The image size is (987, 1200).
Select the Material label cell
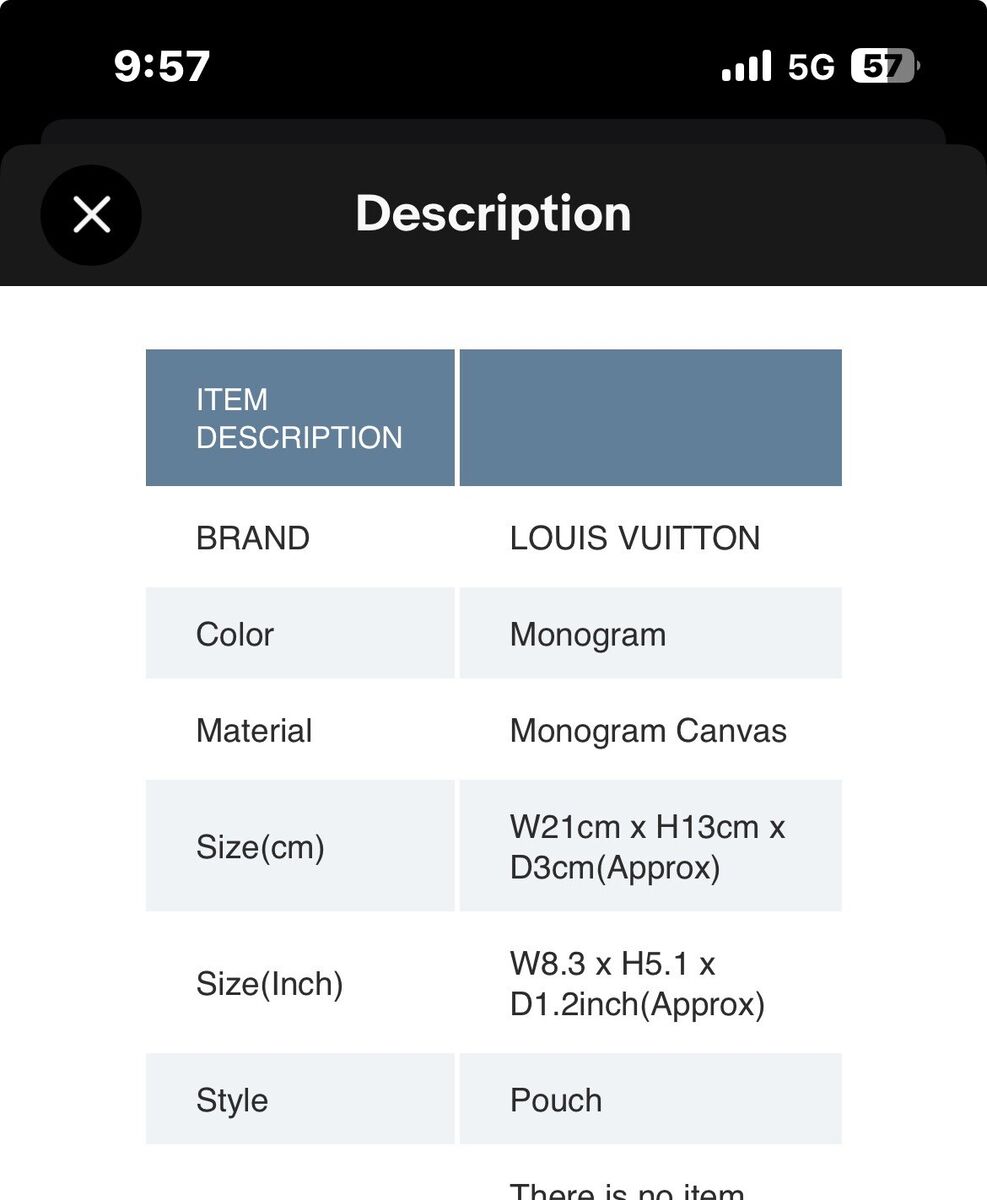coord(300,731)
